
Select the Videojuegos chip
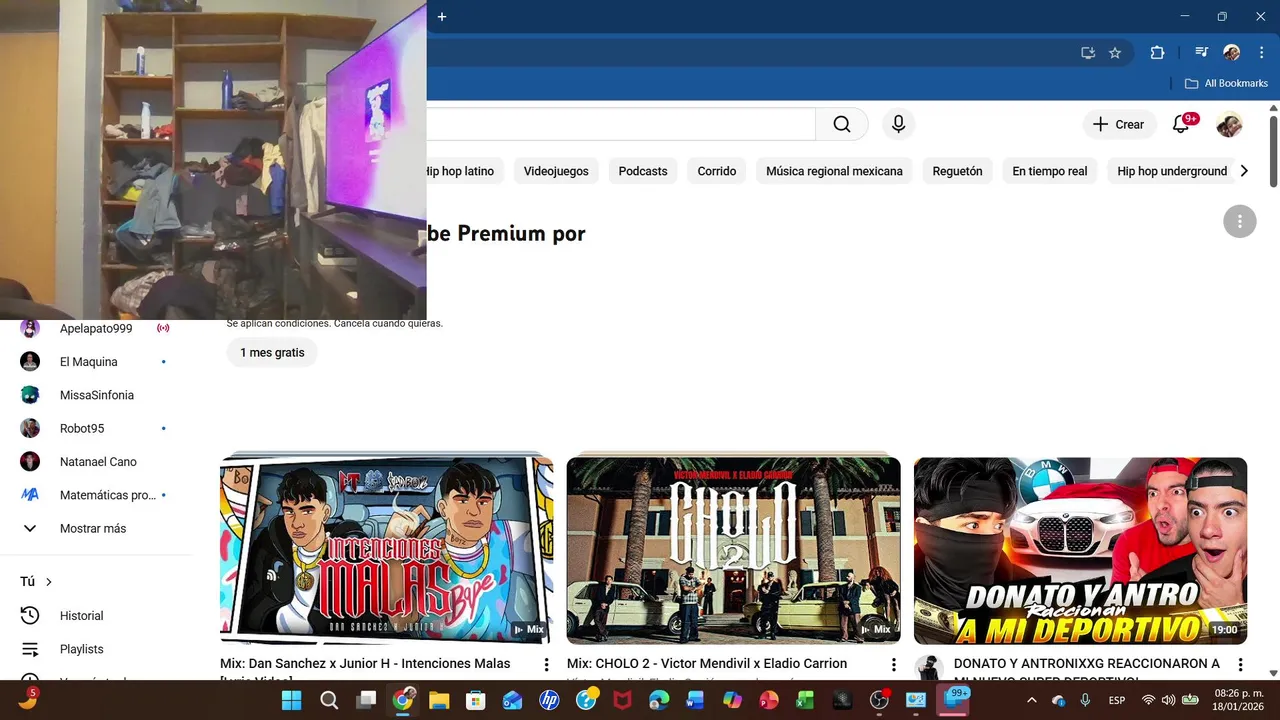click(556, 171)
